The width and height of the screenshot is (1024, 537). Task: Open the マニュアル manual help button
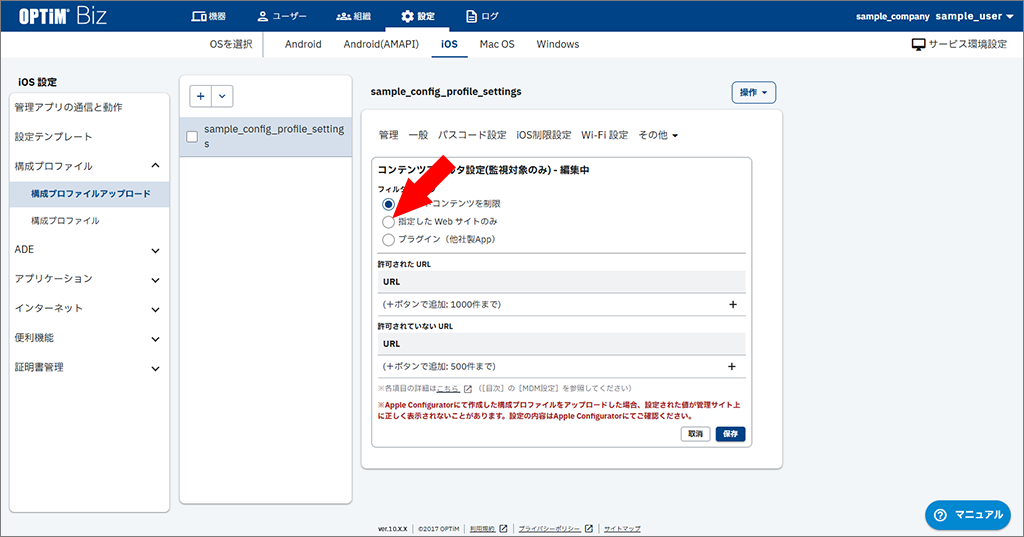click(x=968, y=515)
